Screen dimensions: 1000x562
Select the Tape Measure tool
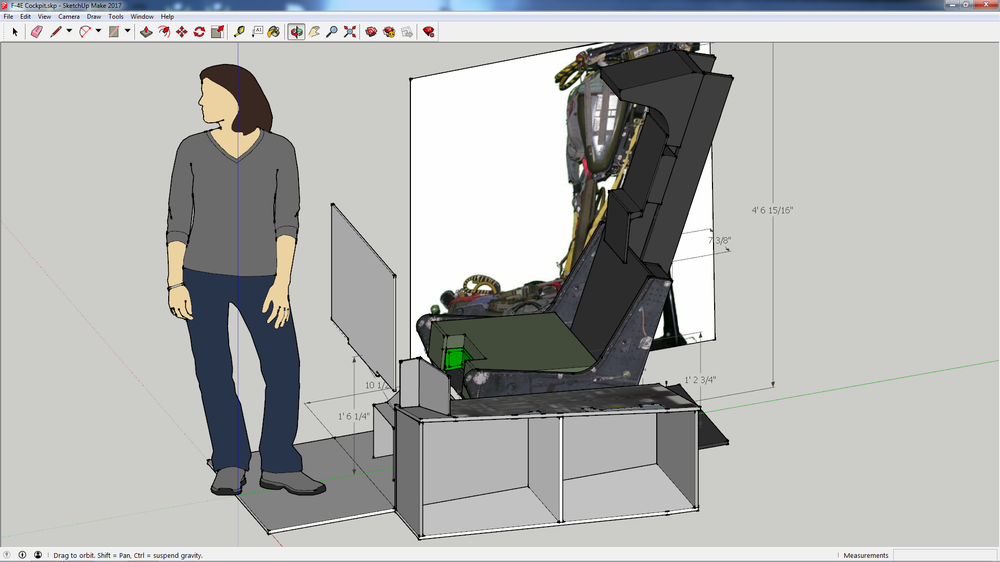pyautogui.click(x=239, y=32)
